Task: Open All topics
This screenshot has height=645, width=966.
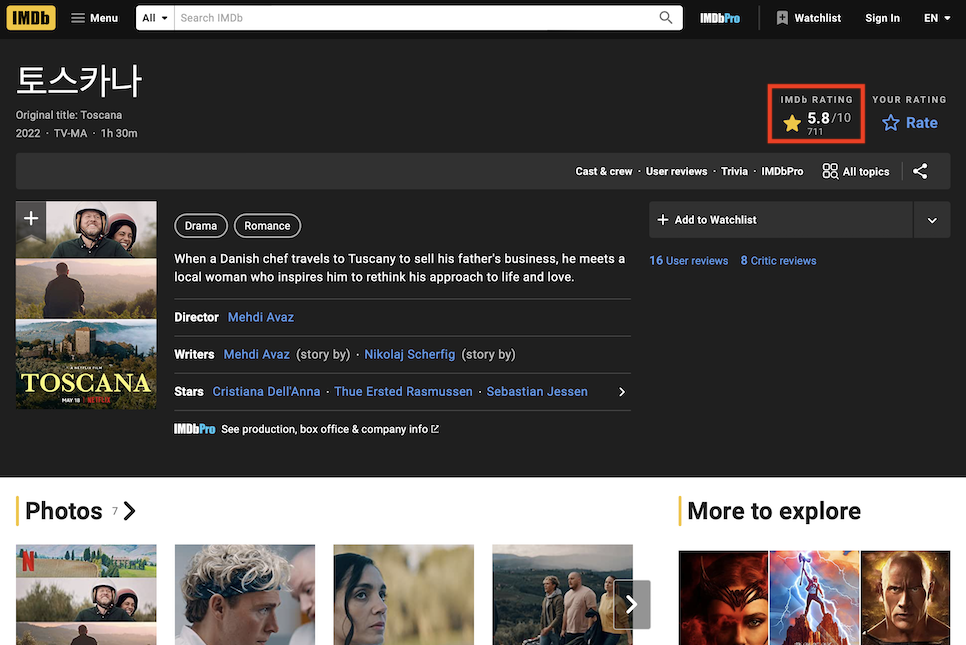Action: coord(856,171)
